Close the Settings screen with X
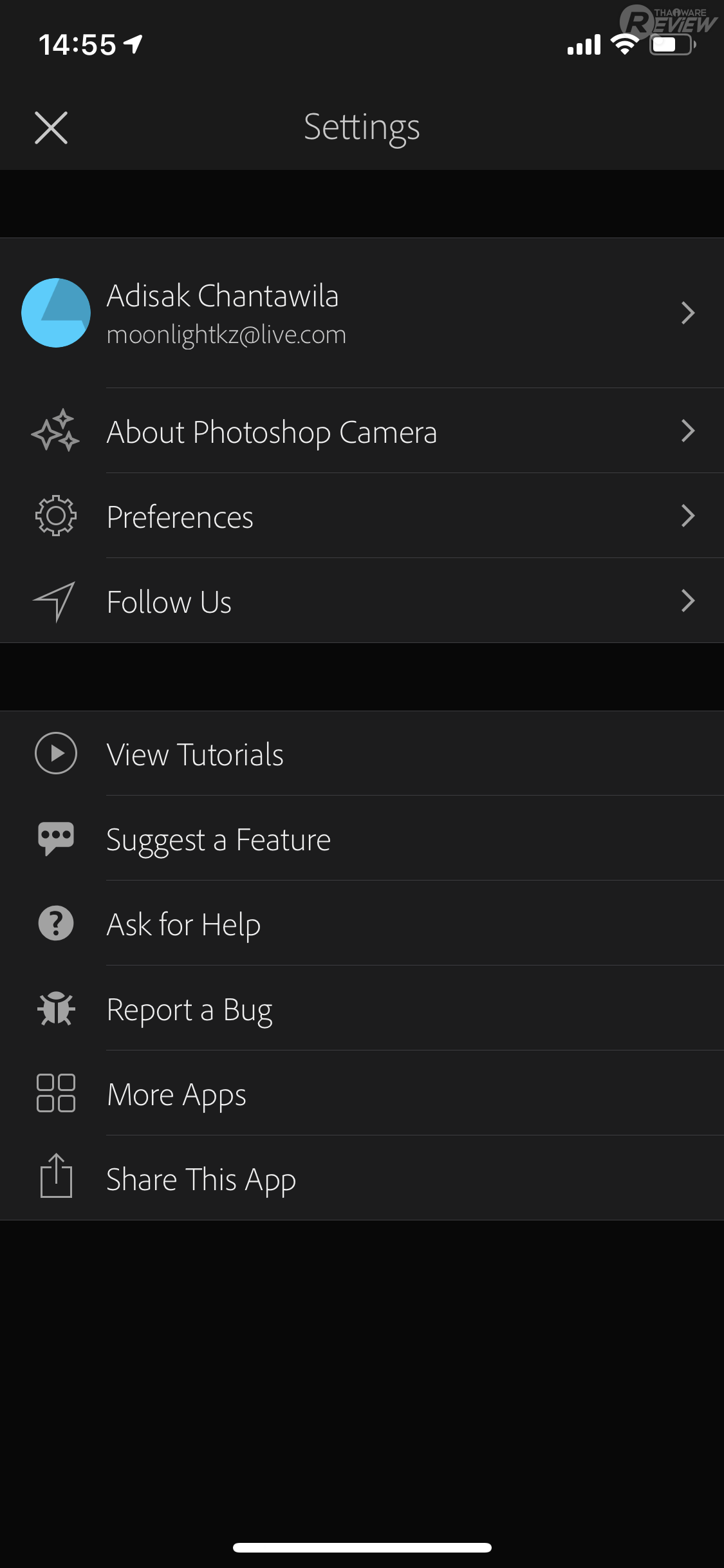 click(51, 127)
